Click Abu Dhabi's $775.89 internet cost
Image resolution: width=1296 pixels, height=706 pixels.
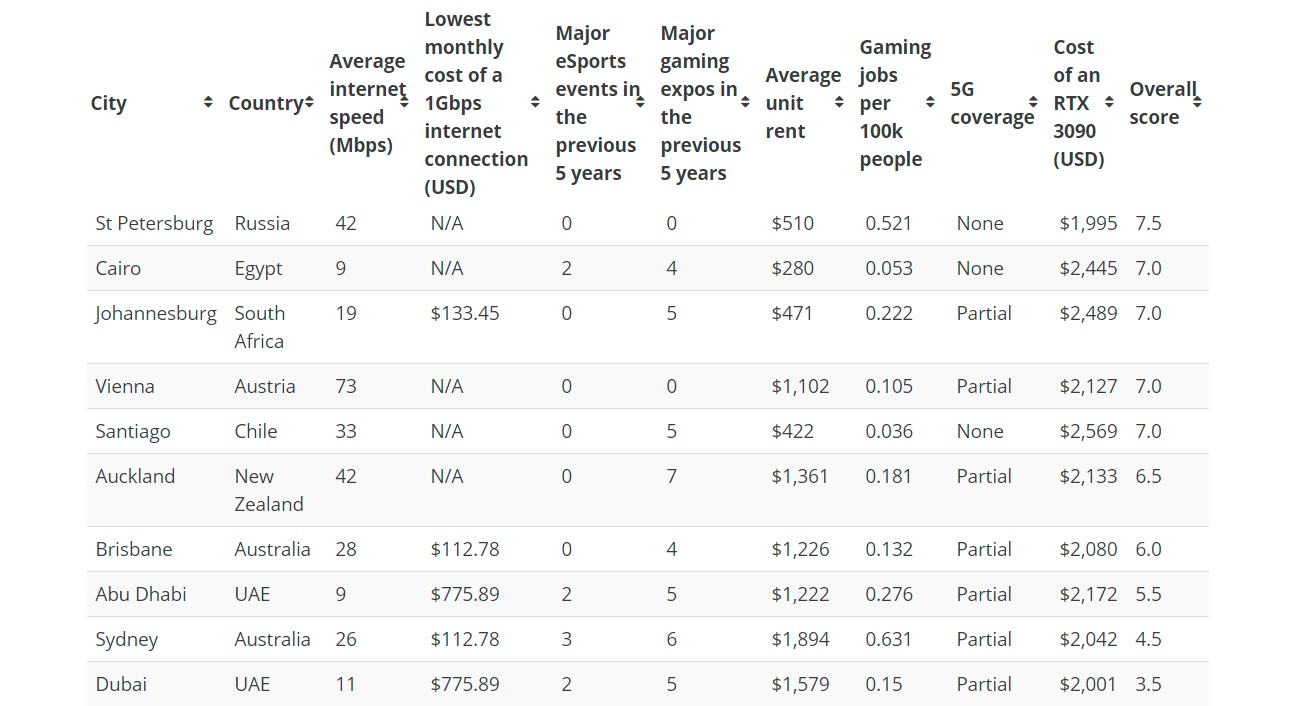pos(465,594)
